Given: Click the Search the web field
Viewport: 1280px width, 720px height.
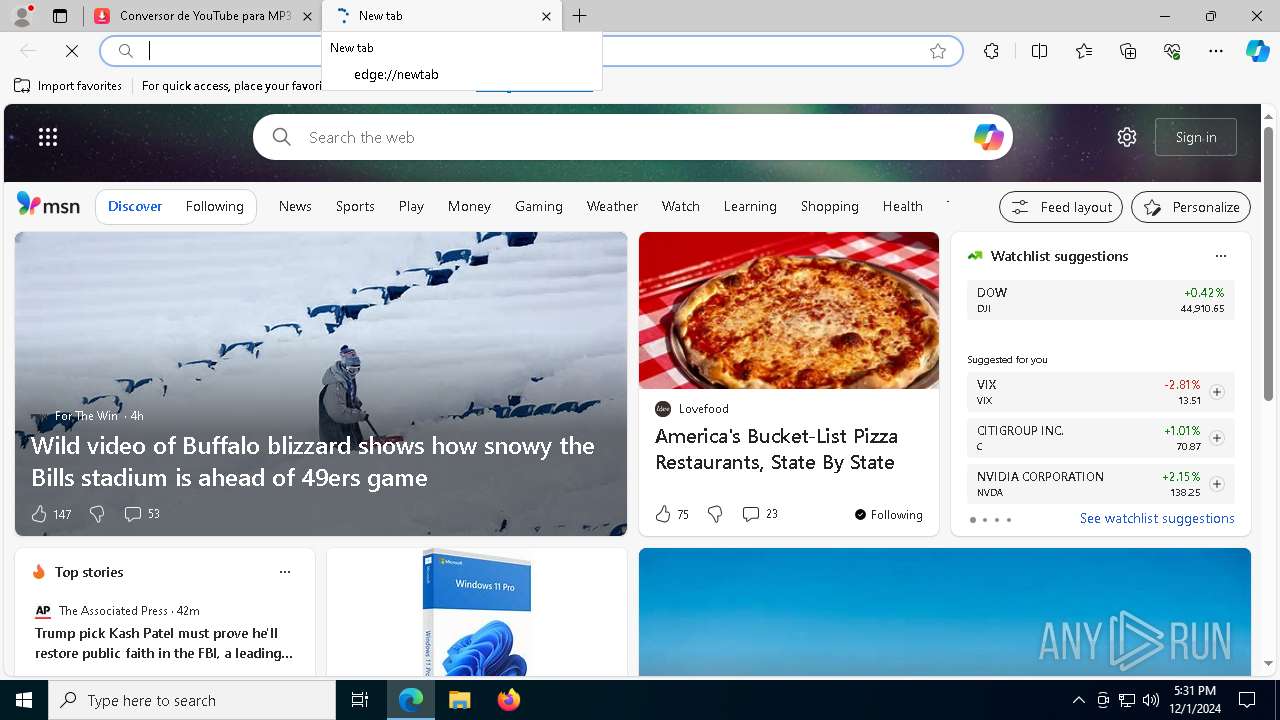Looking at the screenshot, I should coord(633,137).
